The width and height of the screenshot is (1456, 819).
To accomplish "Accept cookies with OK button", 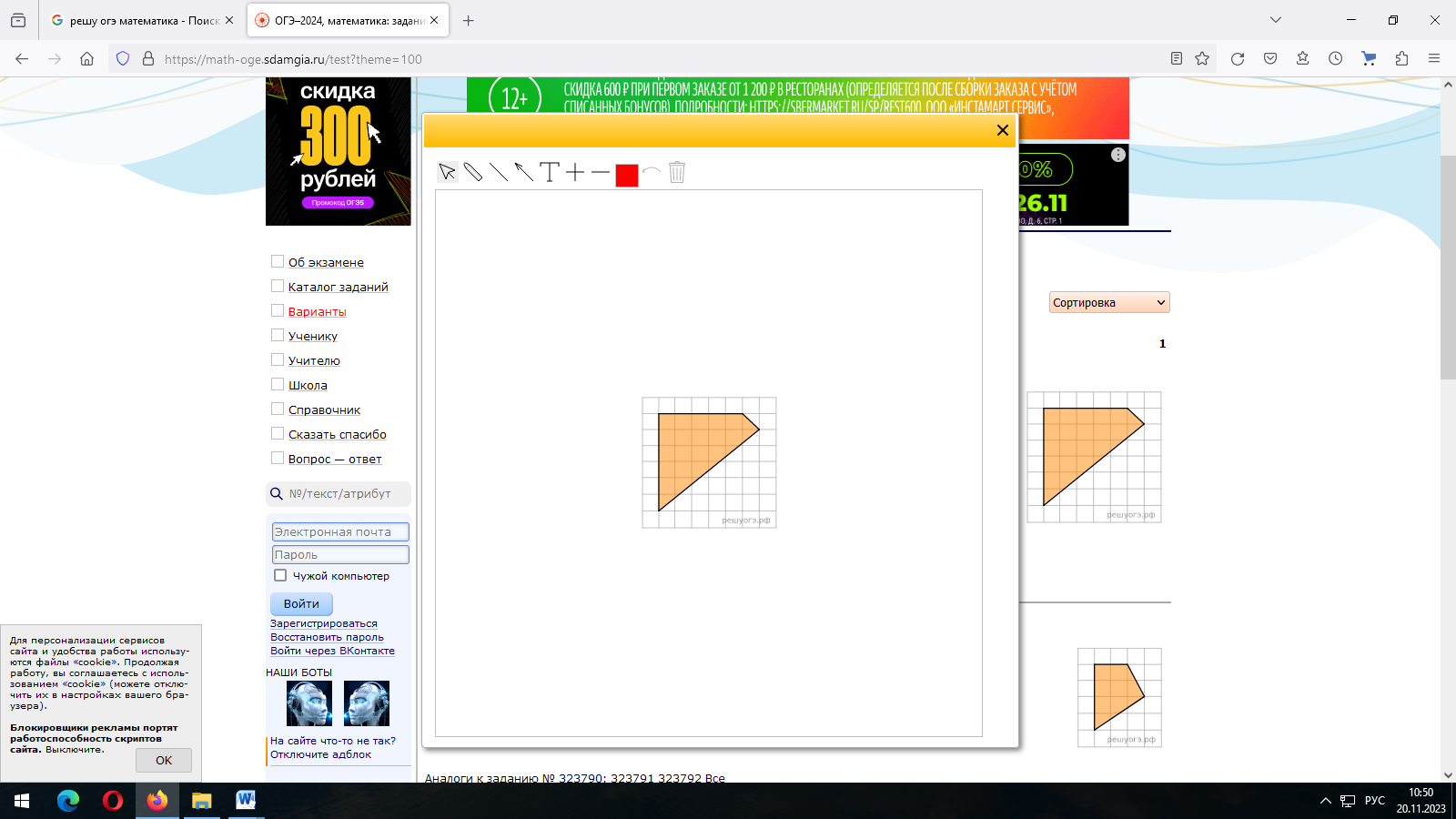I will pyautogui.click(x=164, y=760).
